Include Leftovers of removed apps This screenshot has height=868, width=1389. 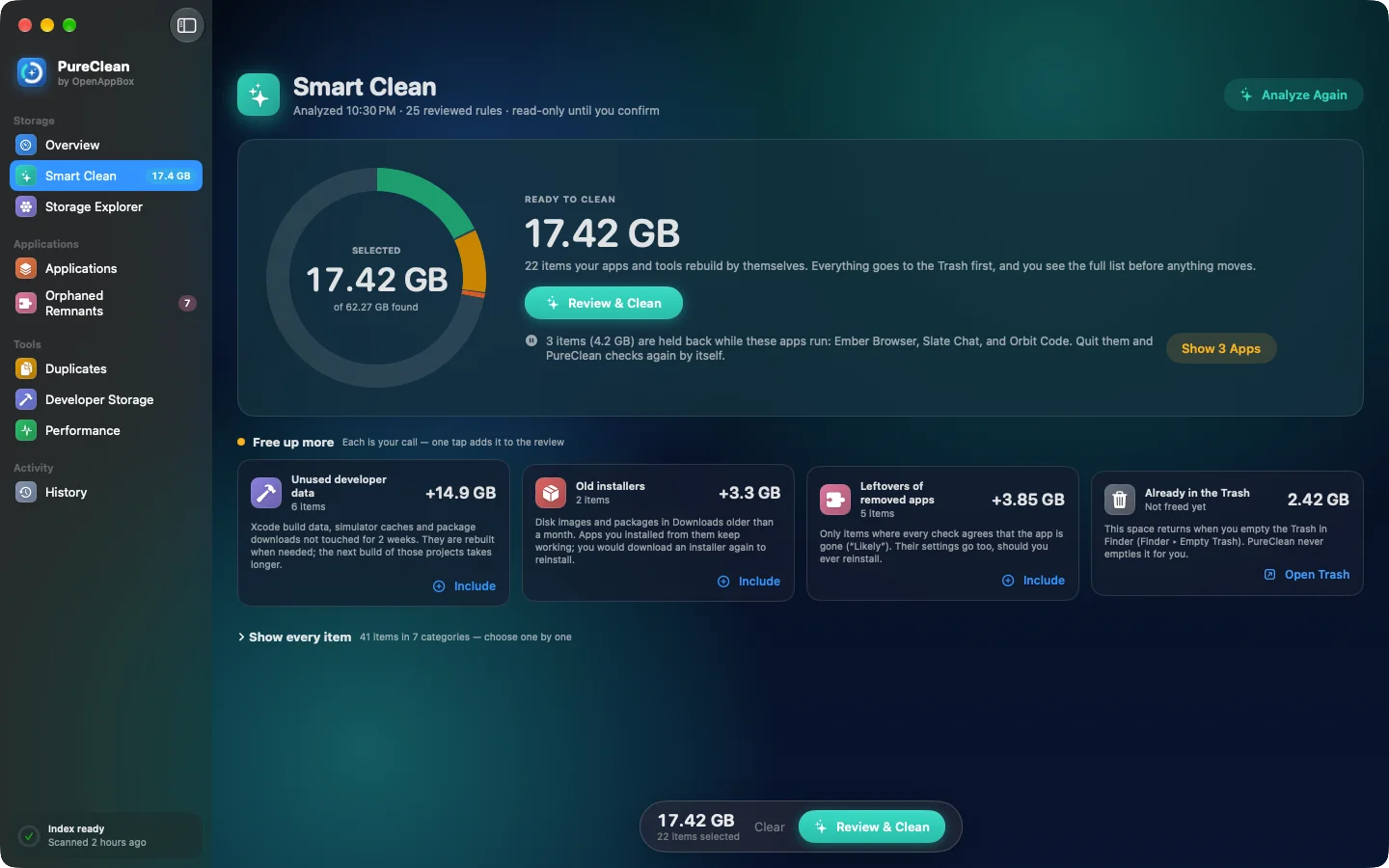coord(1034,581)
